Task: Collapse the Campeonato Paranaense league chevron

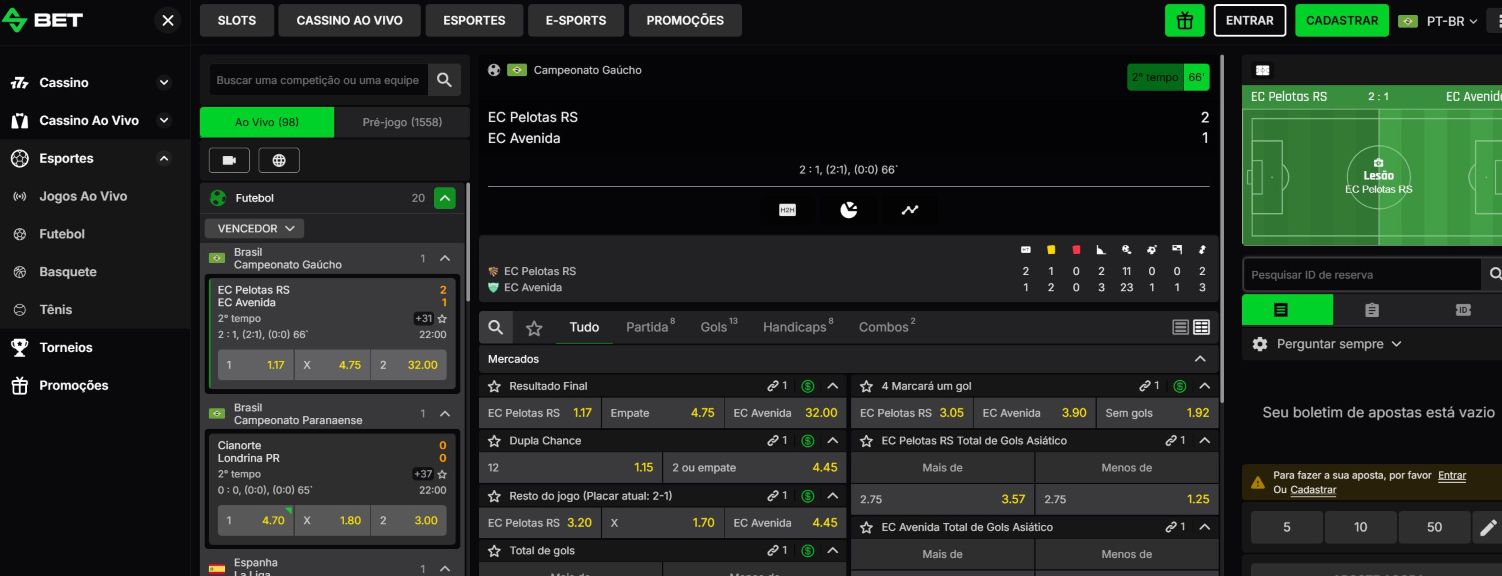Action: [x=446, y=414]
